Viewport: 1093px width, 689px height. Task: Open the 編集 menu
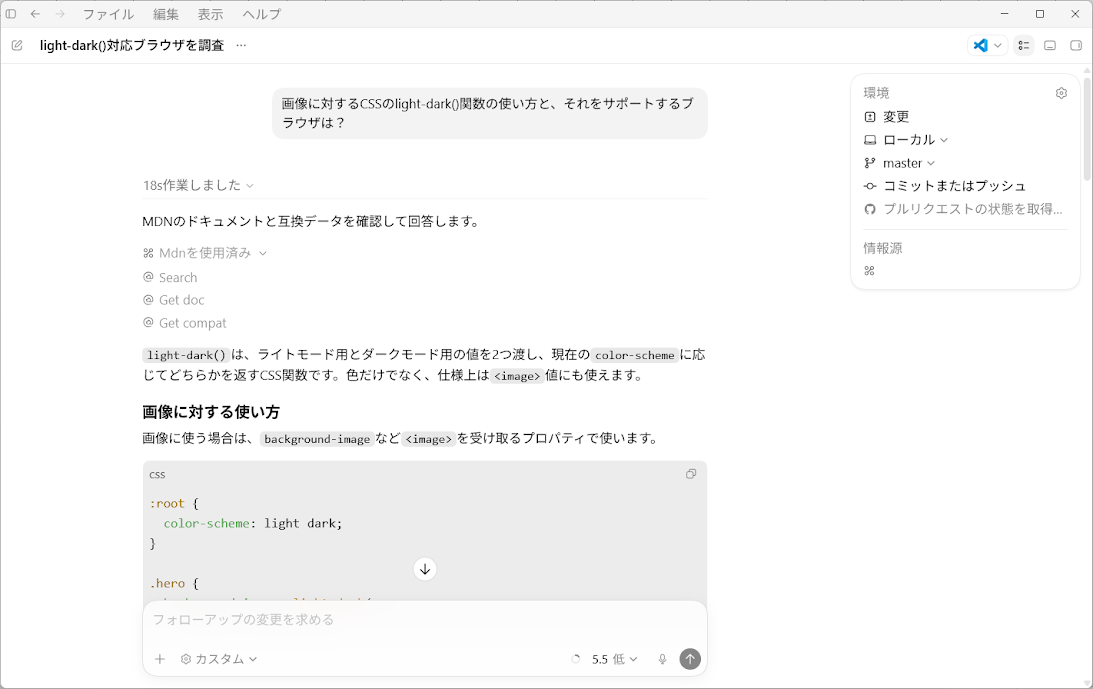click(x=166, y=14)
